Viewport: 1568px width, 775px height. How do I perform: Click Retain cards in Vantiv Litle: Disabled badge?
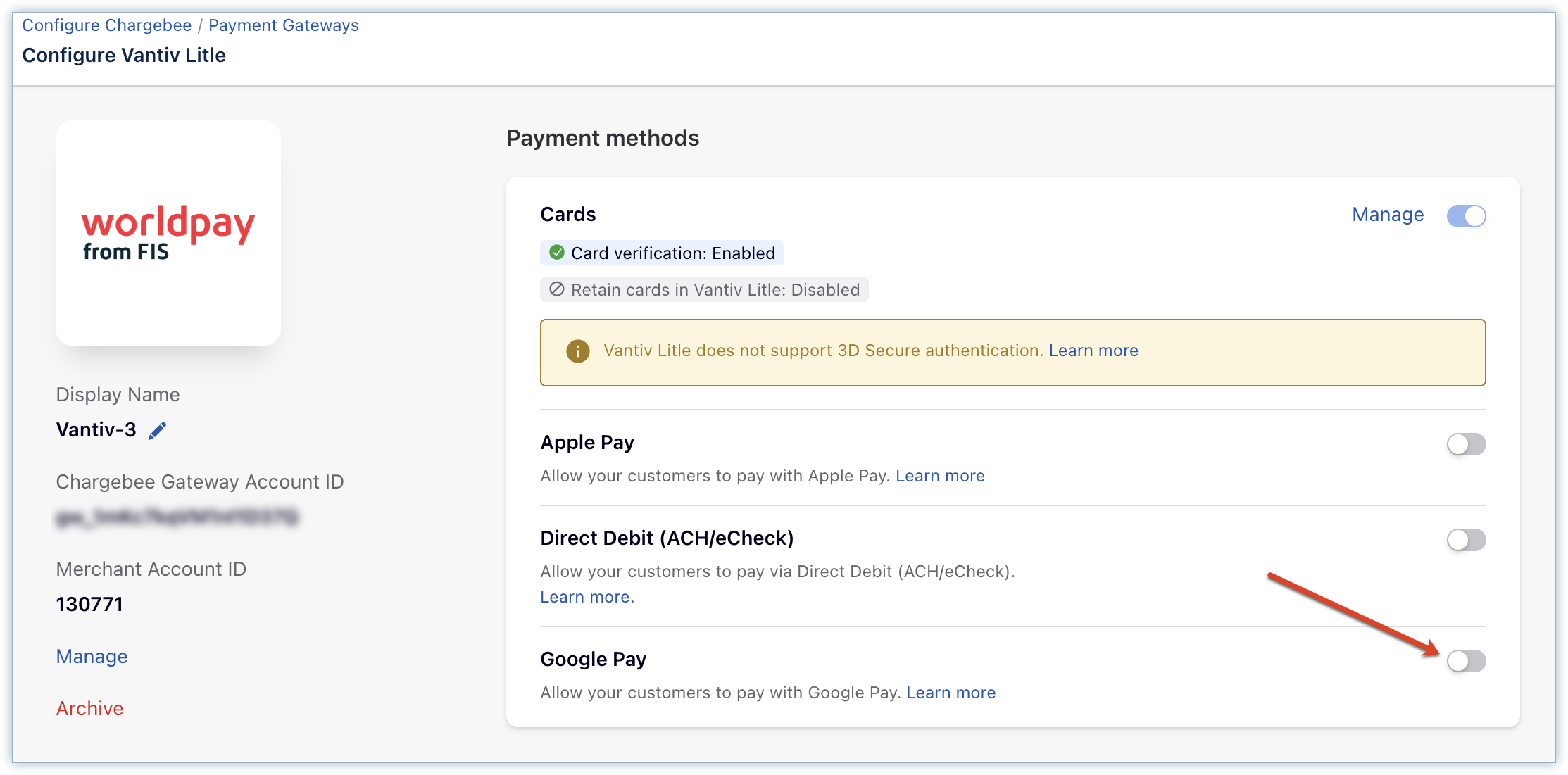(x=704, y=289)
